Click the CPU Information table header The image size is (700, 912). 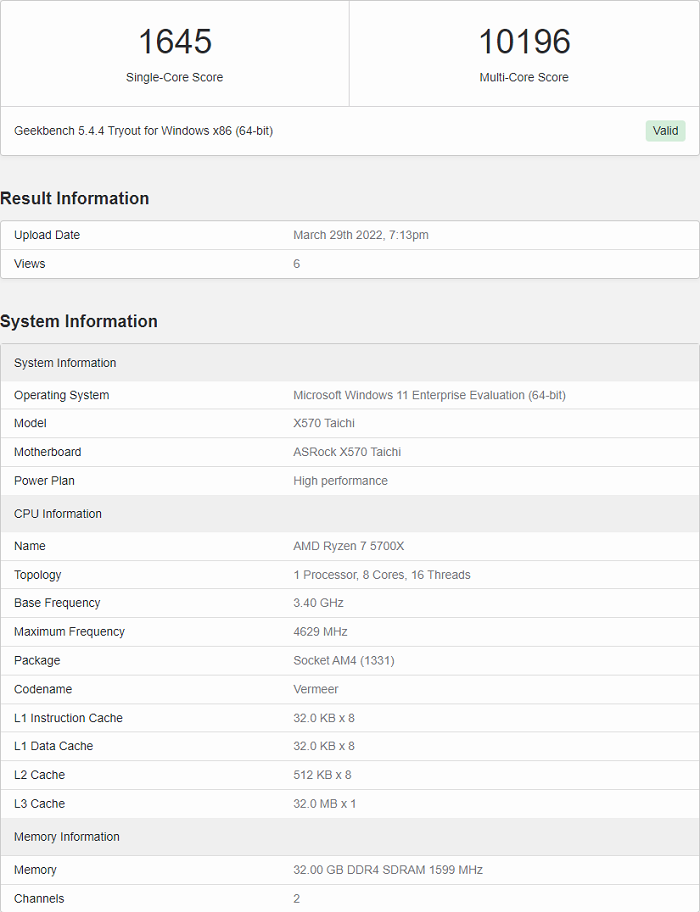58,514
